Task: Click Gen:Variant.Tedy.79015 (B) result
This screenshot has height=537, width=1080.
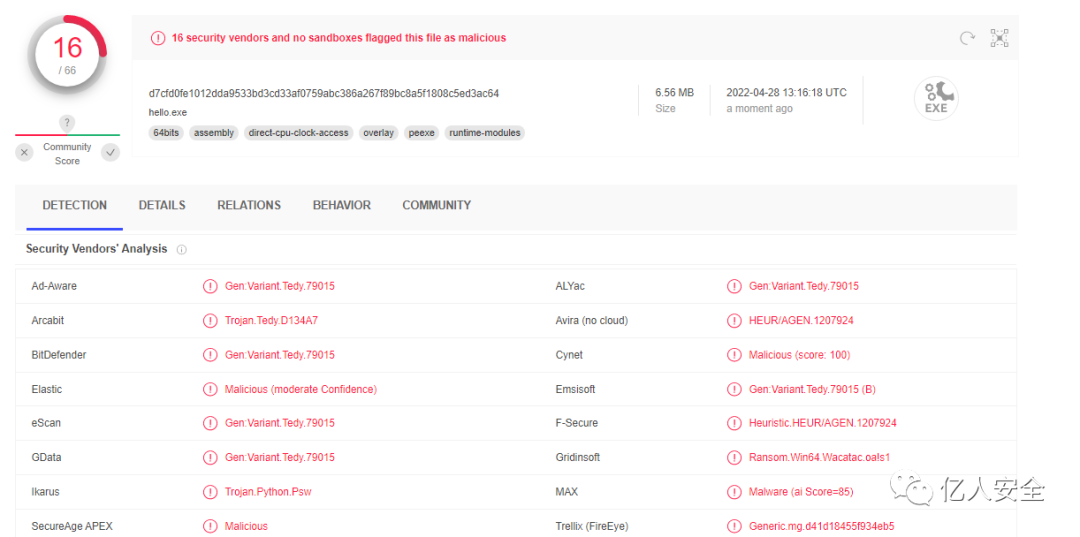Action: point(812,390)
